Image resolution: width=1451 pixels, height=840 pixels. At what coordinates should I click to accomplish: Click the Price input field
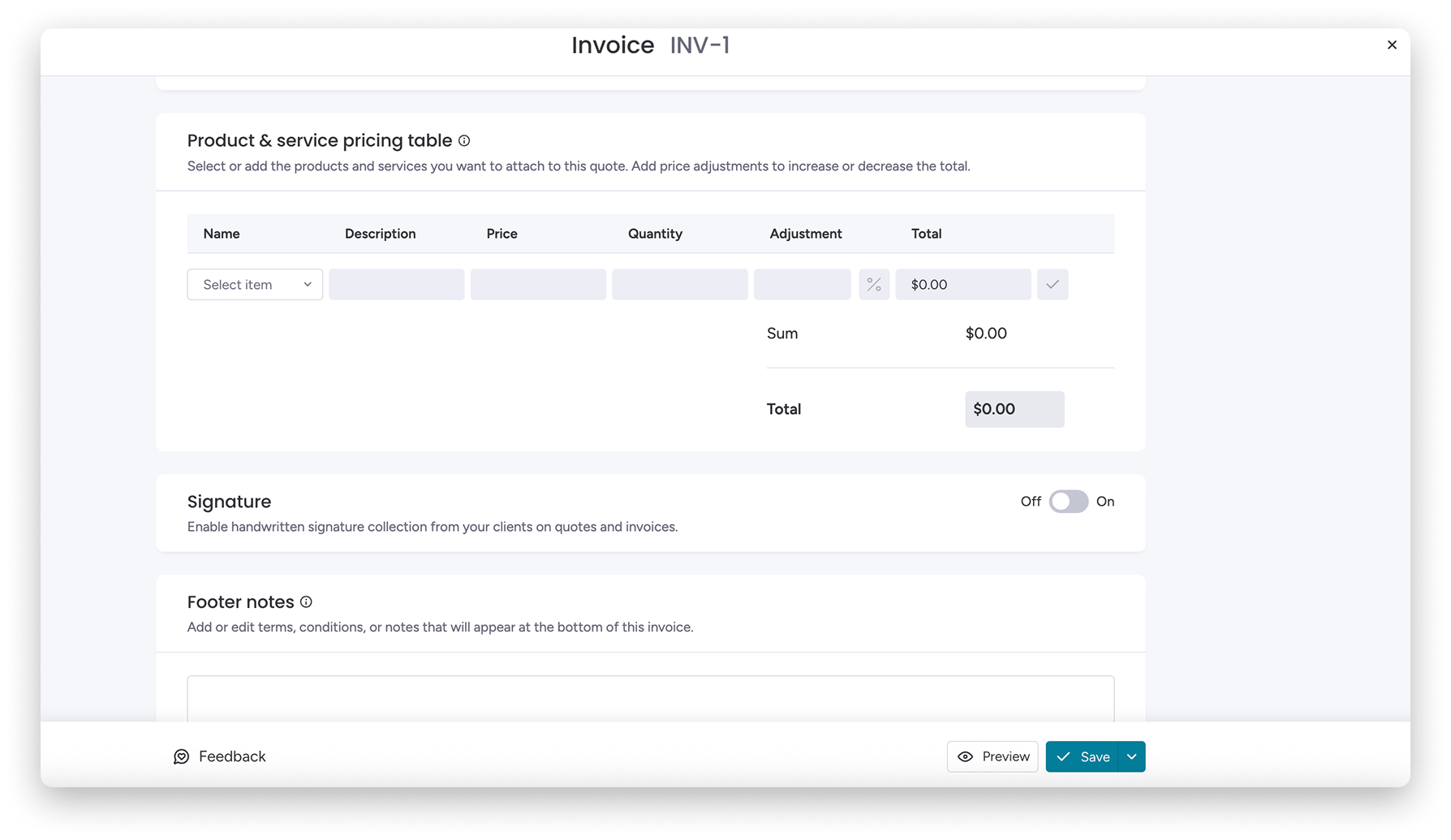click(x=538, y=285)
